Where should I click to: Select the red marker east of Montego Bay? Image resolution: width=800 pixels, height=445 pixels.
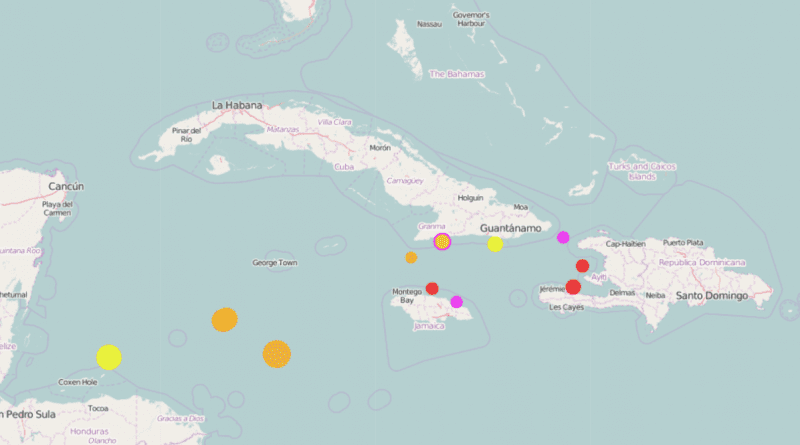point(432,289)
